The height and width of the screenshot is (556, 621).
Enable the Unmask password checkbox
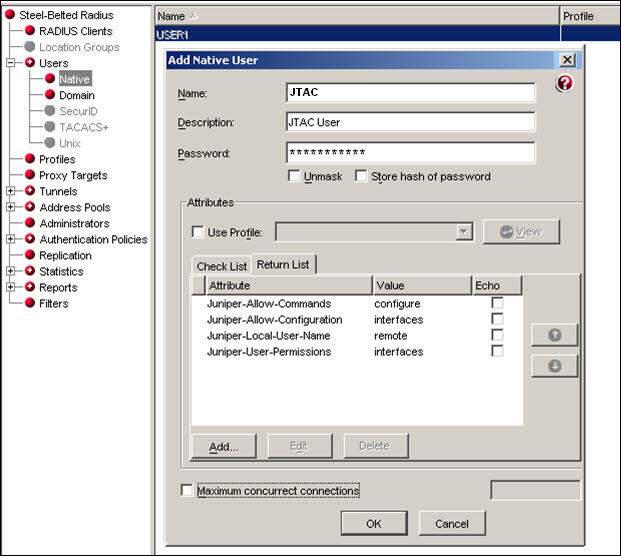[294, 176]
